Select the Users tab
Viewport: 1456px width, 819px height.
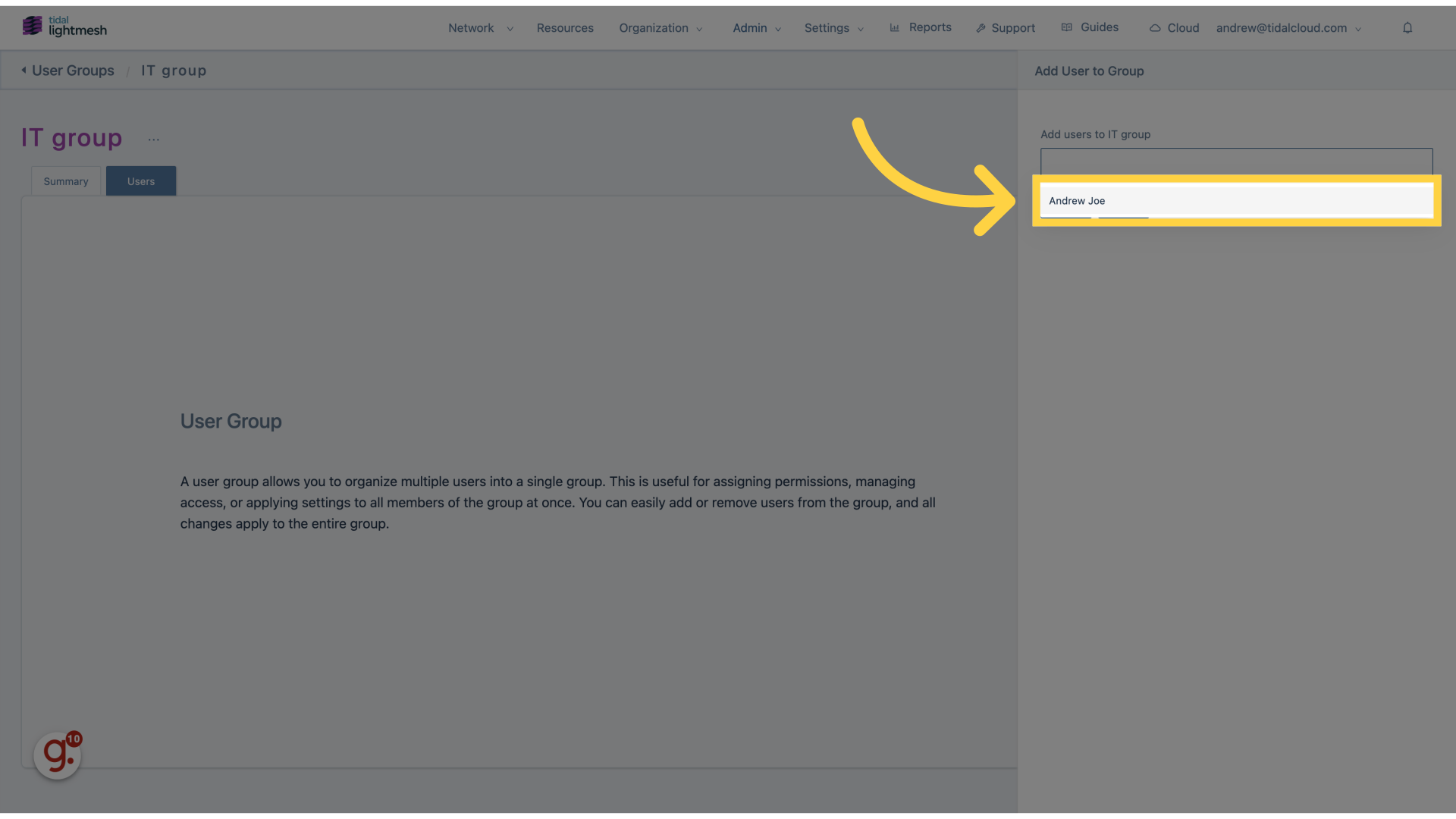click(x=140, y=181)
